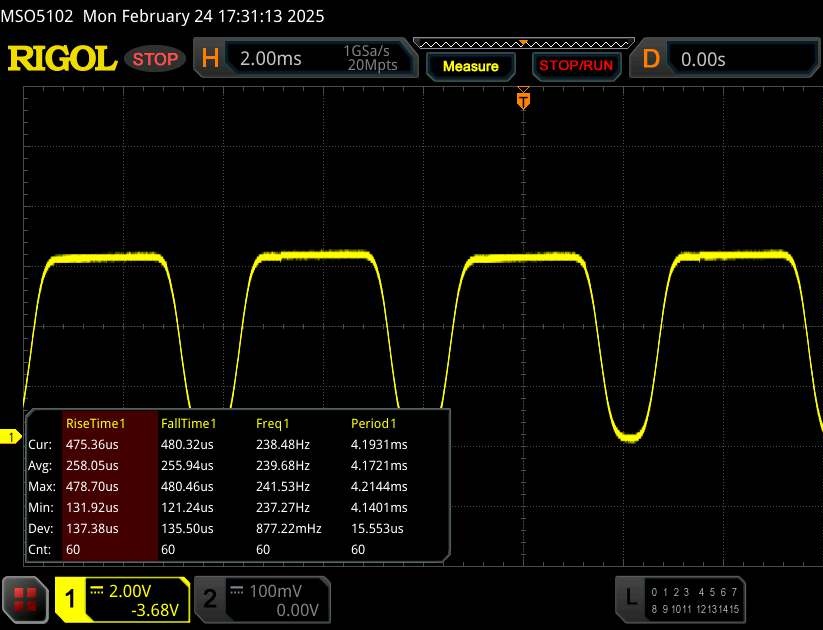Image resolution: width=823 pixels, height=630 pixels.
Task: Click the 1GSa/s sample rate readout
Action: click(x=366, y=51)
